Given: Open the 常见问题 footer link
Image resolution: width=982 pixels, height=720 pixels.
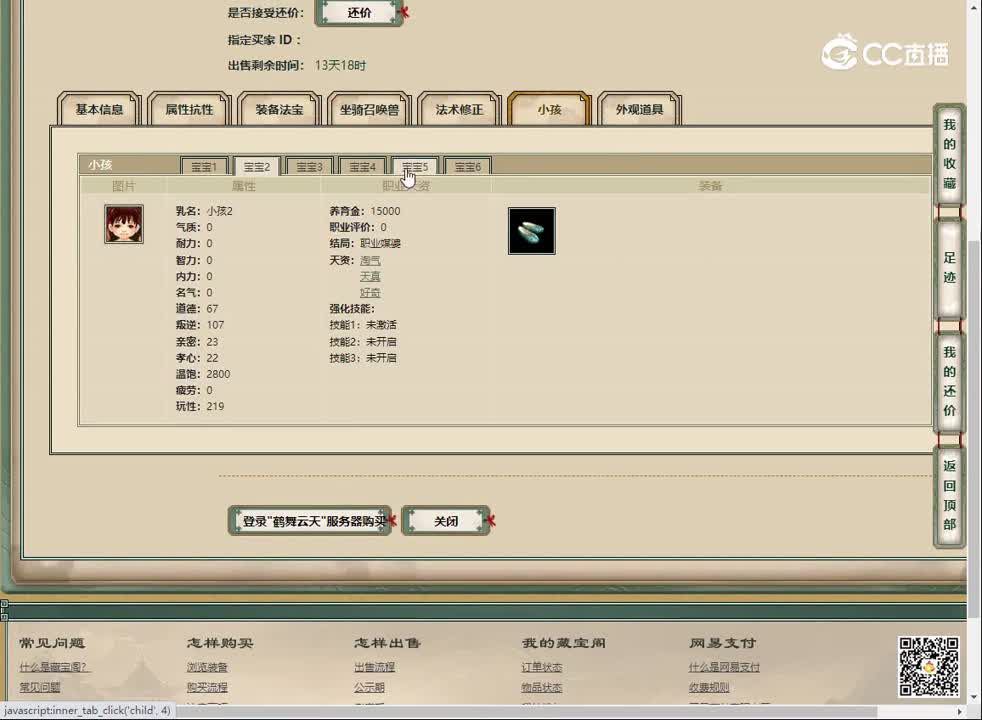Looking at the screenshot, I should click(x=40, y=687).
